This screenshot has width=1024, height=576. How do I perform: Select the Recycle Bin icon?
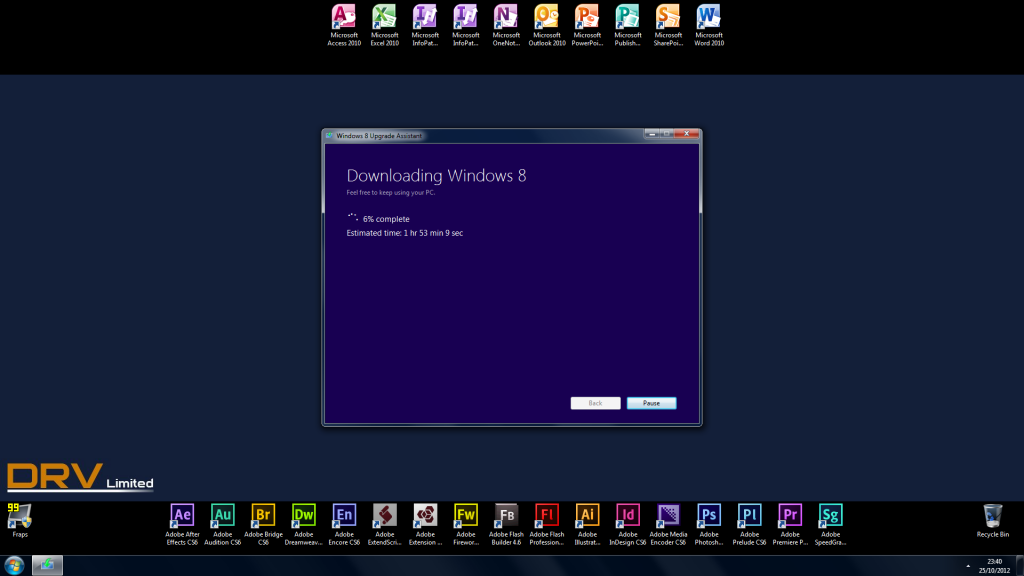[x=992, y=515]
